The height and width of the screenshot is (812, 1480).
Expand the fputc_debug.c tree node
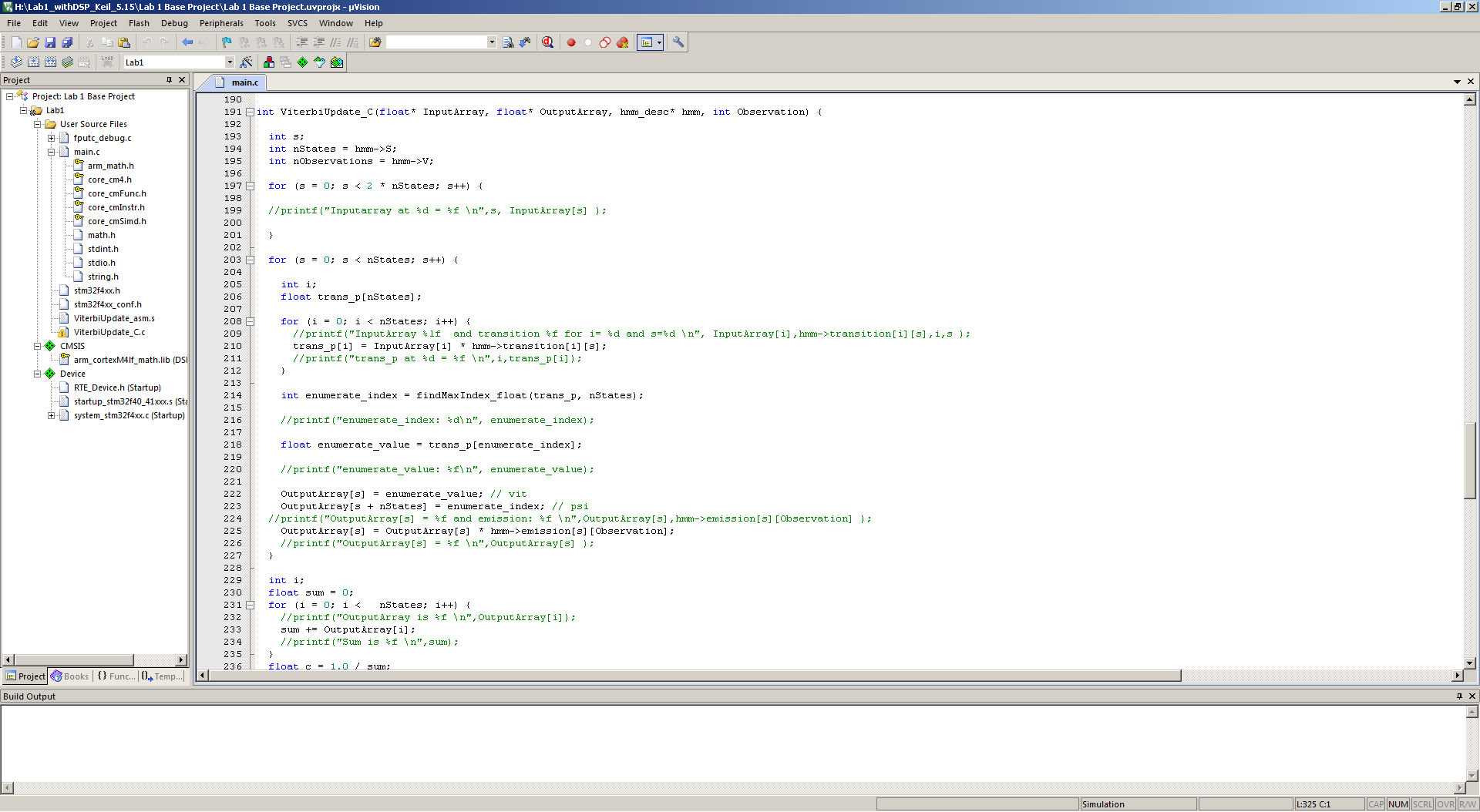[x=52, y=138]
